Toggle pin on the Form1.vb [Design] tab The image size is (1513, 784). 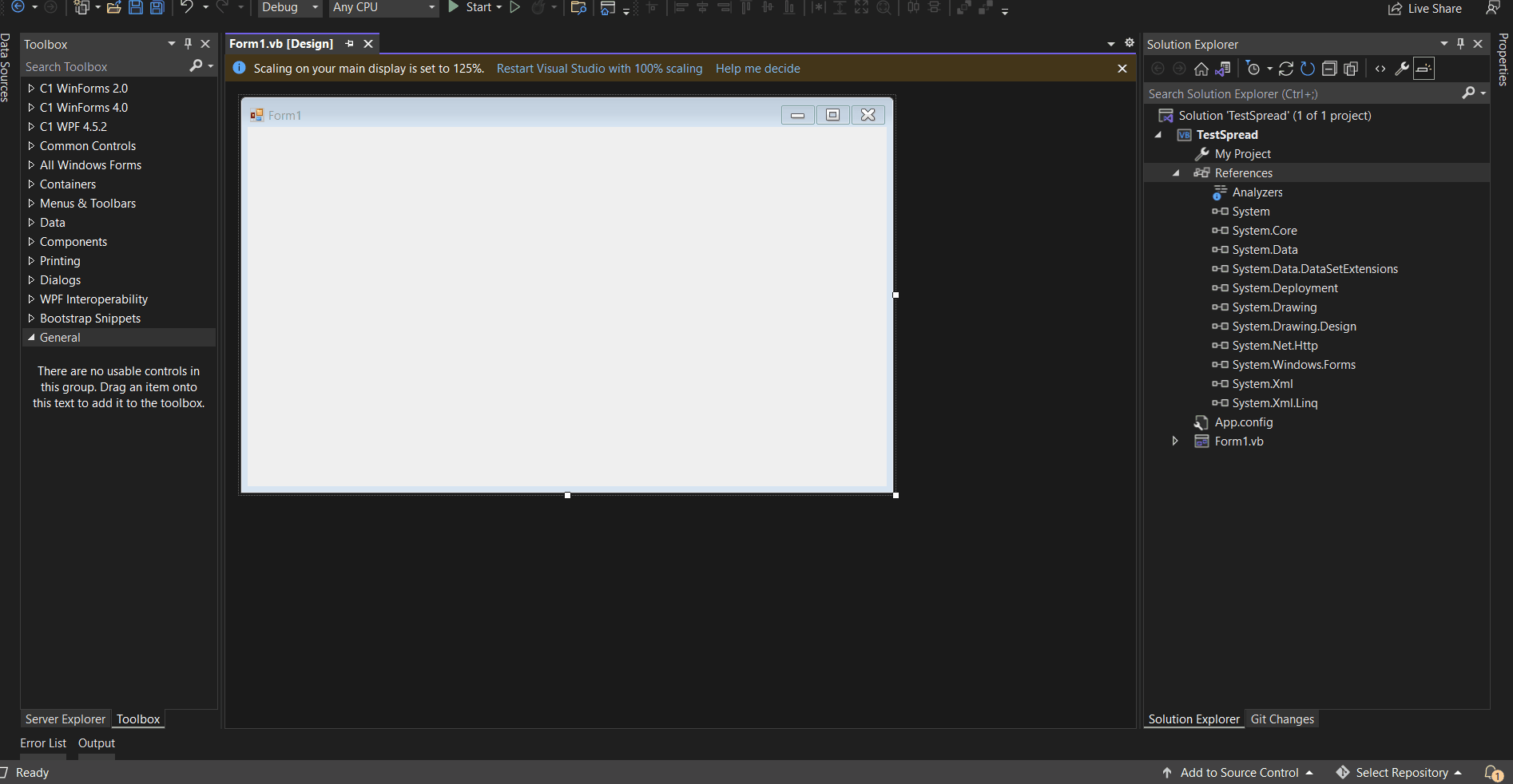pyautogui.click(x=349, y=44)
